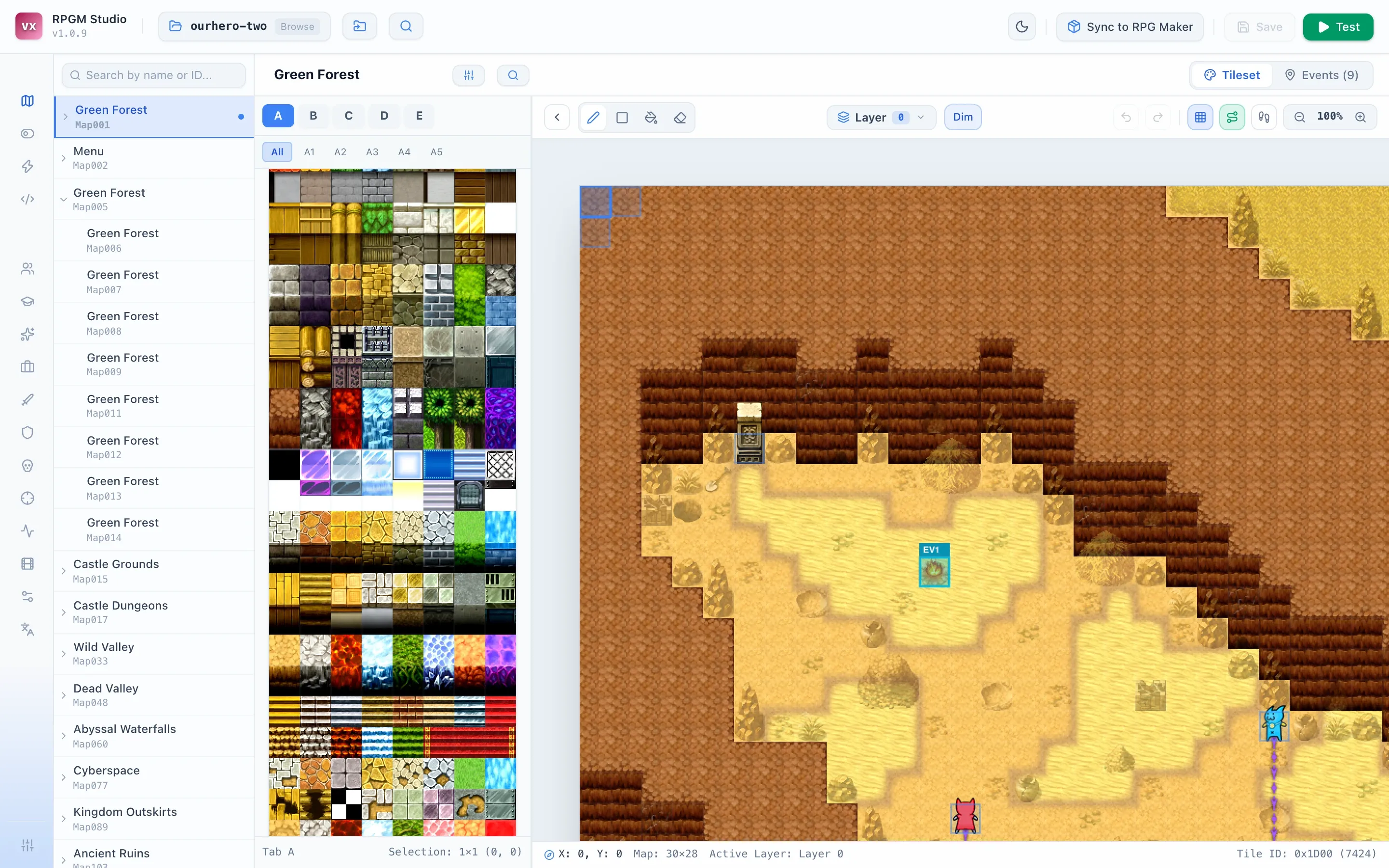Open the Events (9) tab
The width and height of the screenshot is (1389, 868).
tap(1322, 75)
